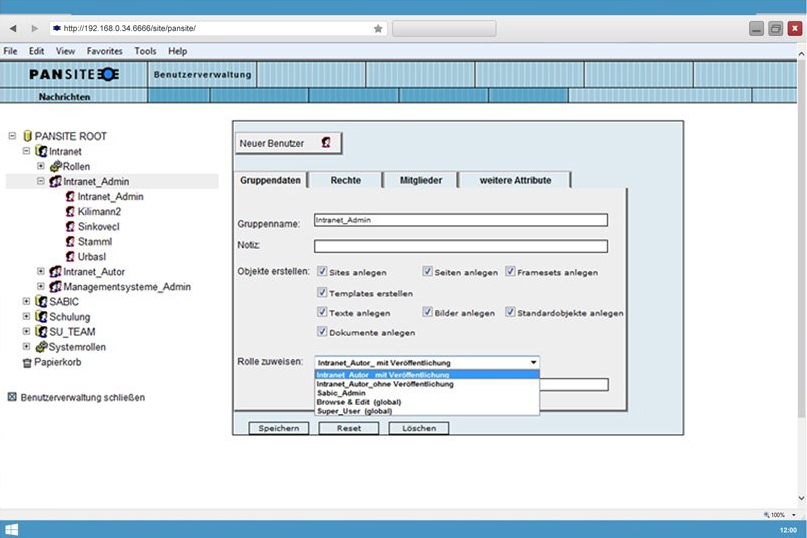Open the File menu
The height and width of the screenshot is (538, 807).
[10, 51]
